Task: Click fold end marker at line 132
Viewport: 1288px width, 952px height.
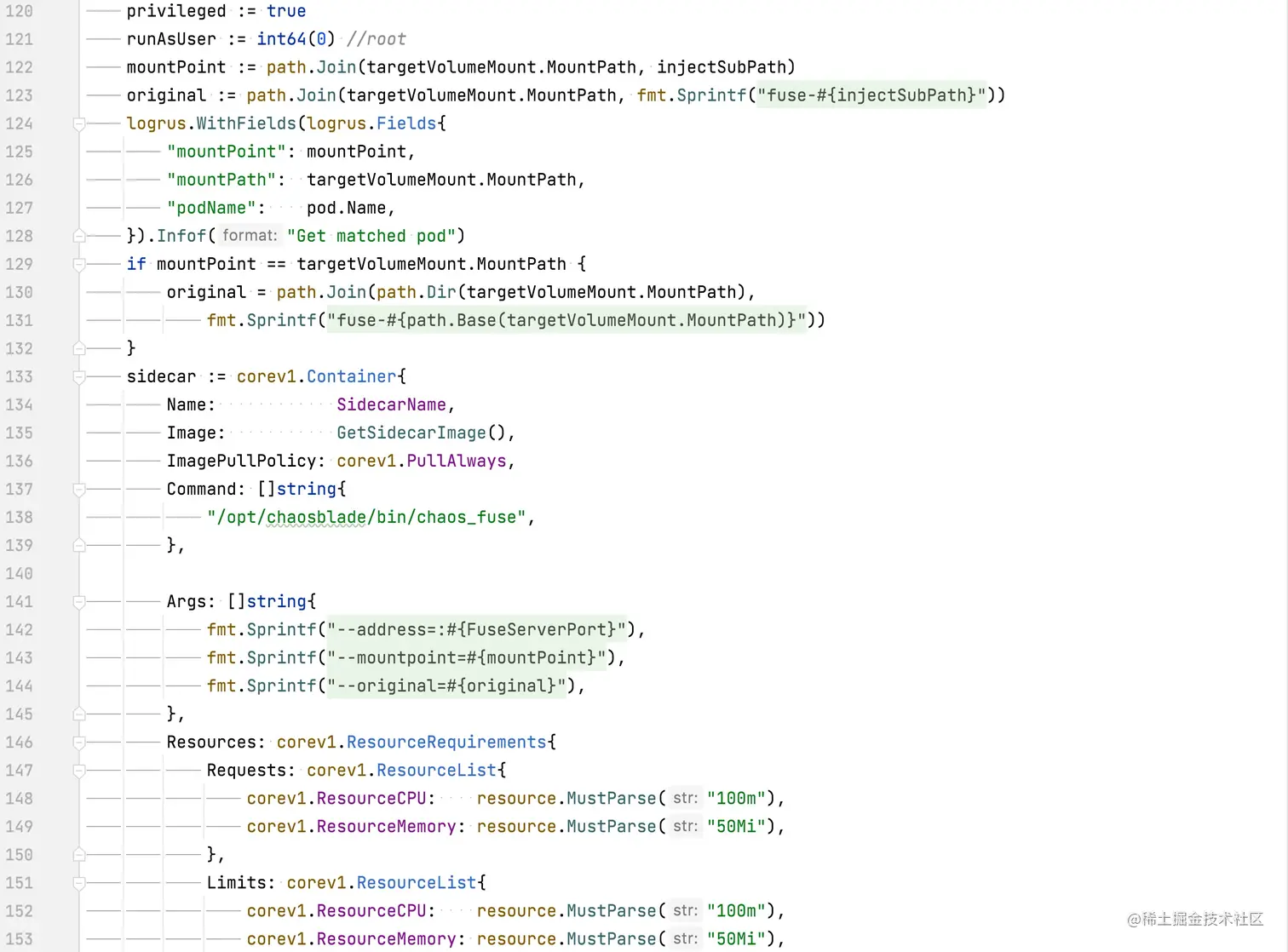Action: click(x=78, y=348)
